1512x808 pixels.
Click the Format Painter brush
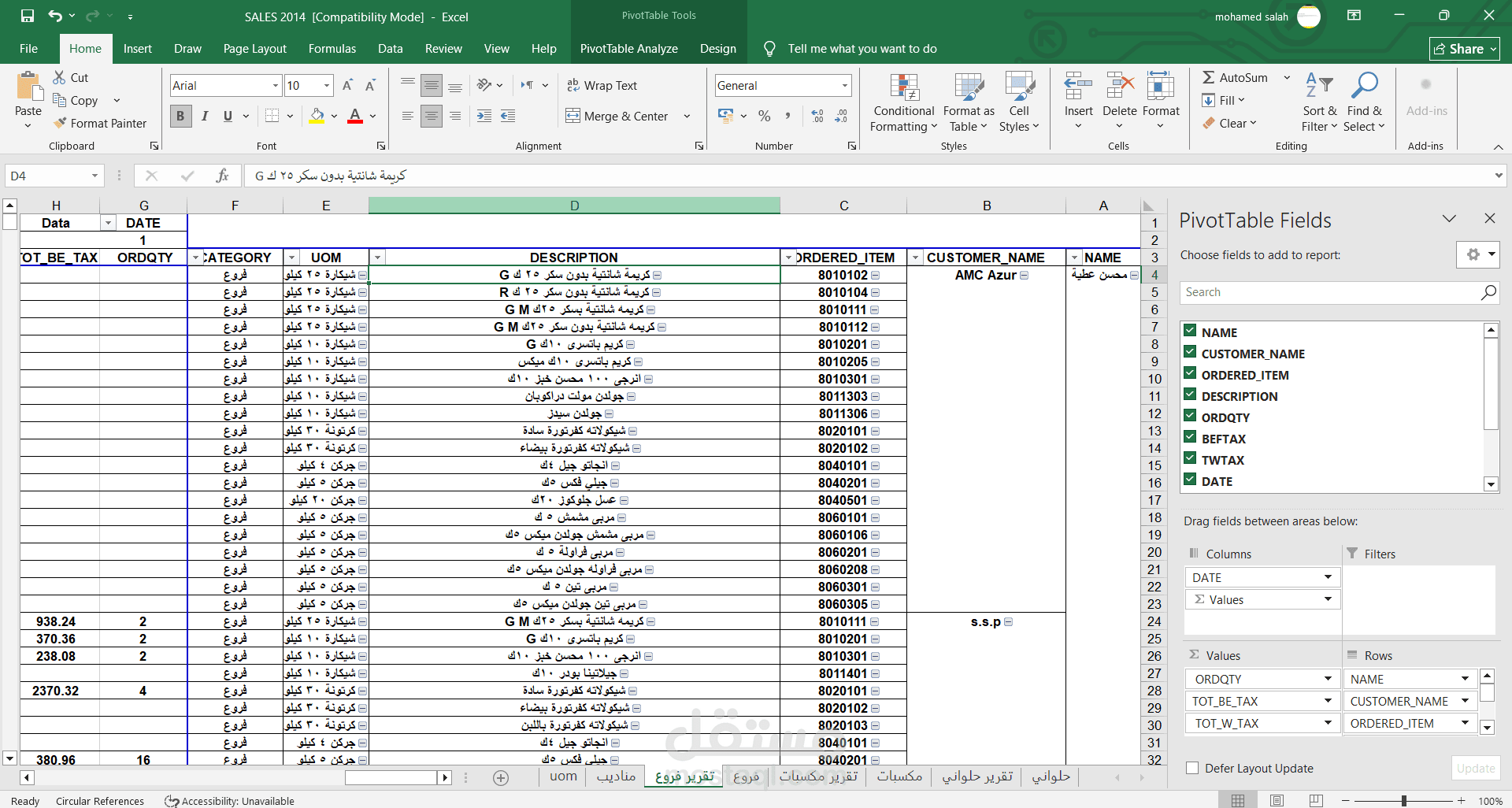click(x=60, y=123)
